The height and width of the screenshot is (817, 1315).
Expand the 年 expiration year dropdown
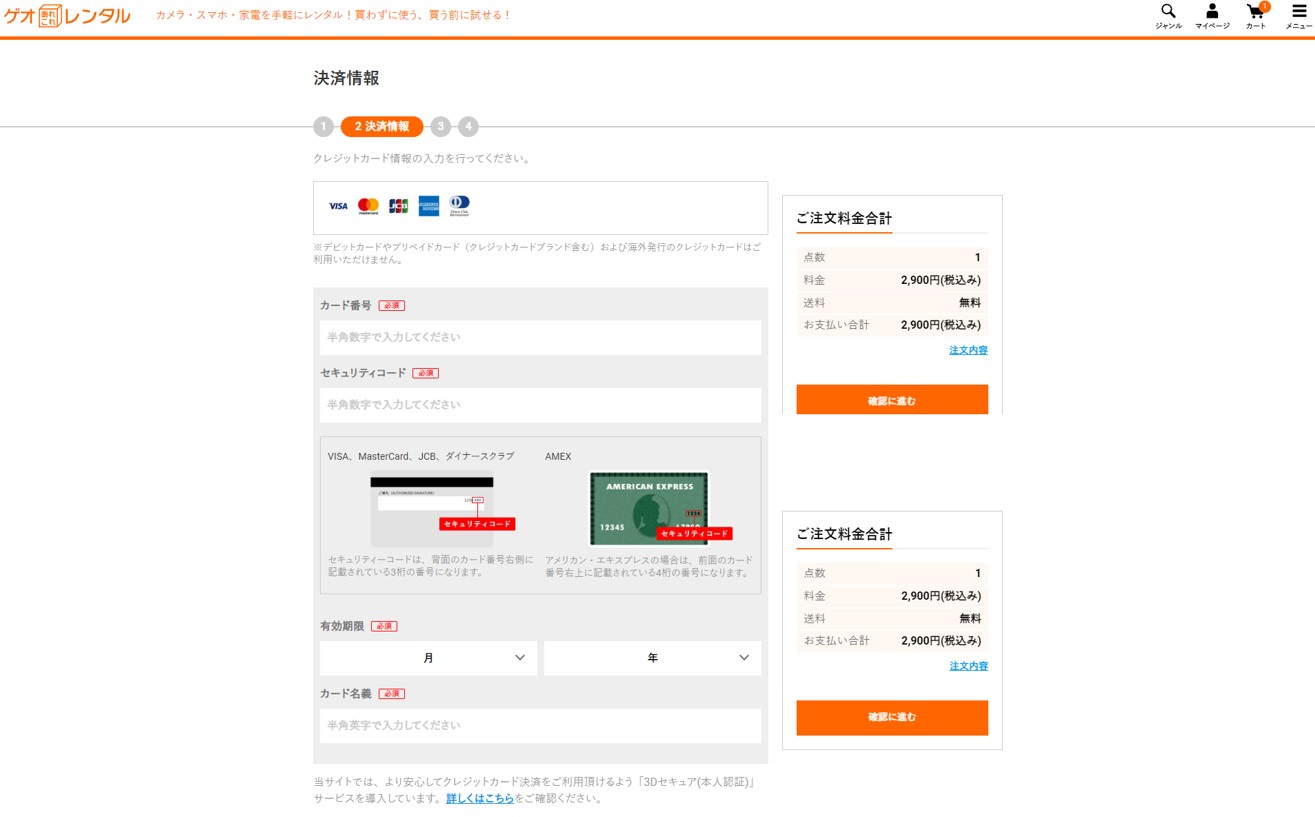point(652,658)
